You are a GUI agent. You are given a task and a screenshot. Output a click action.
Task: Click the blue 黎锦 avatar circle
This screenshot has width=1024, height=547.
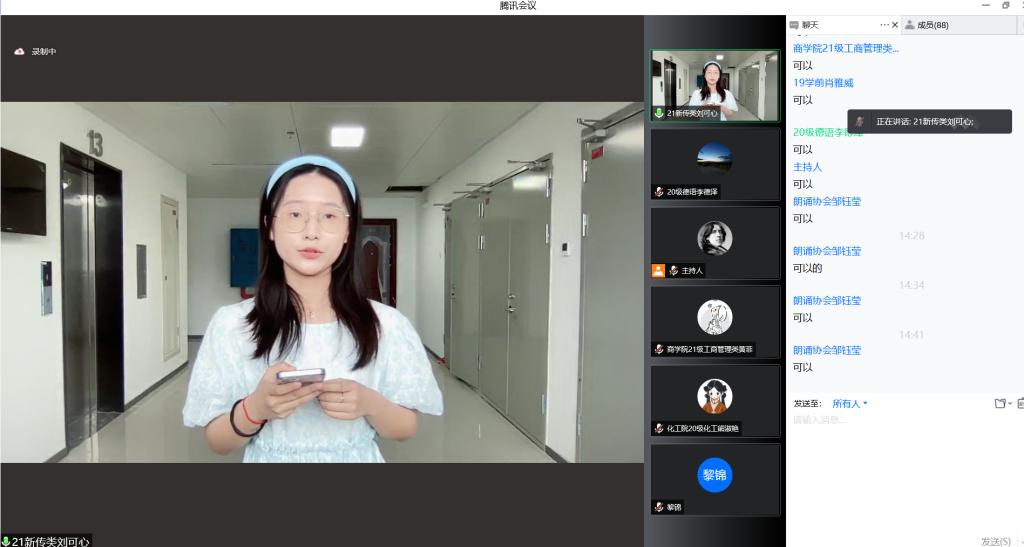pyautogui.click(x=714, y=474)
